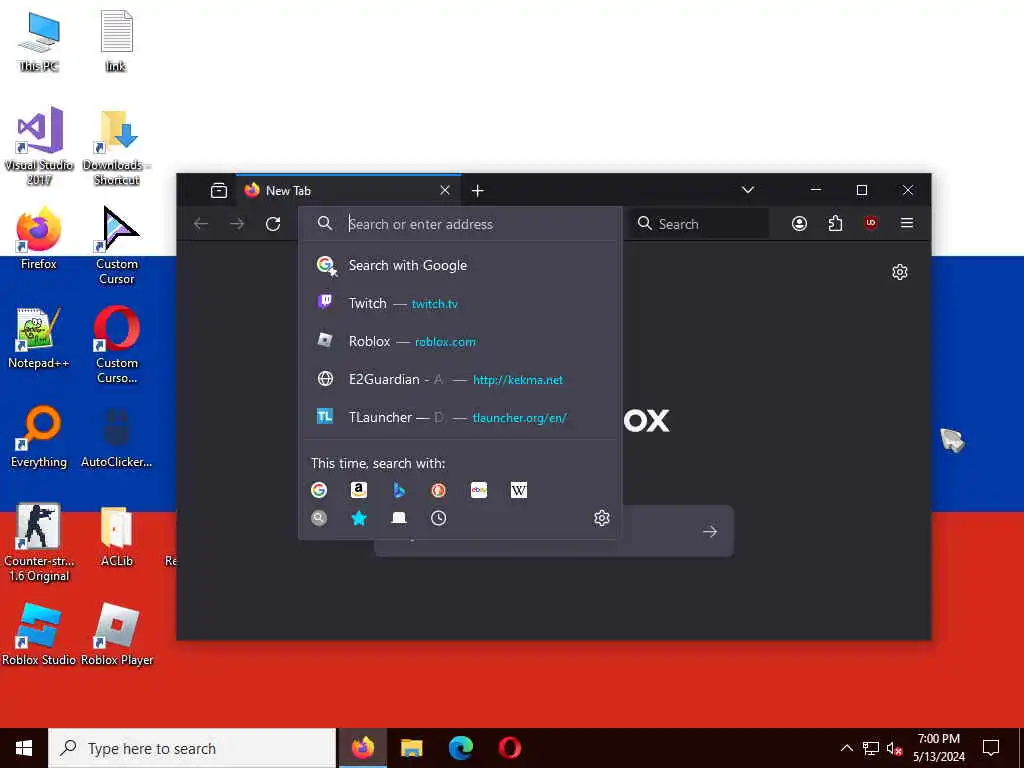Select the Notepad++ desktop shortcut
Image resolution: width=1024 pixels, height=768 pixels.
point(39,338)
